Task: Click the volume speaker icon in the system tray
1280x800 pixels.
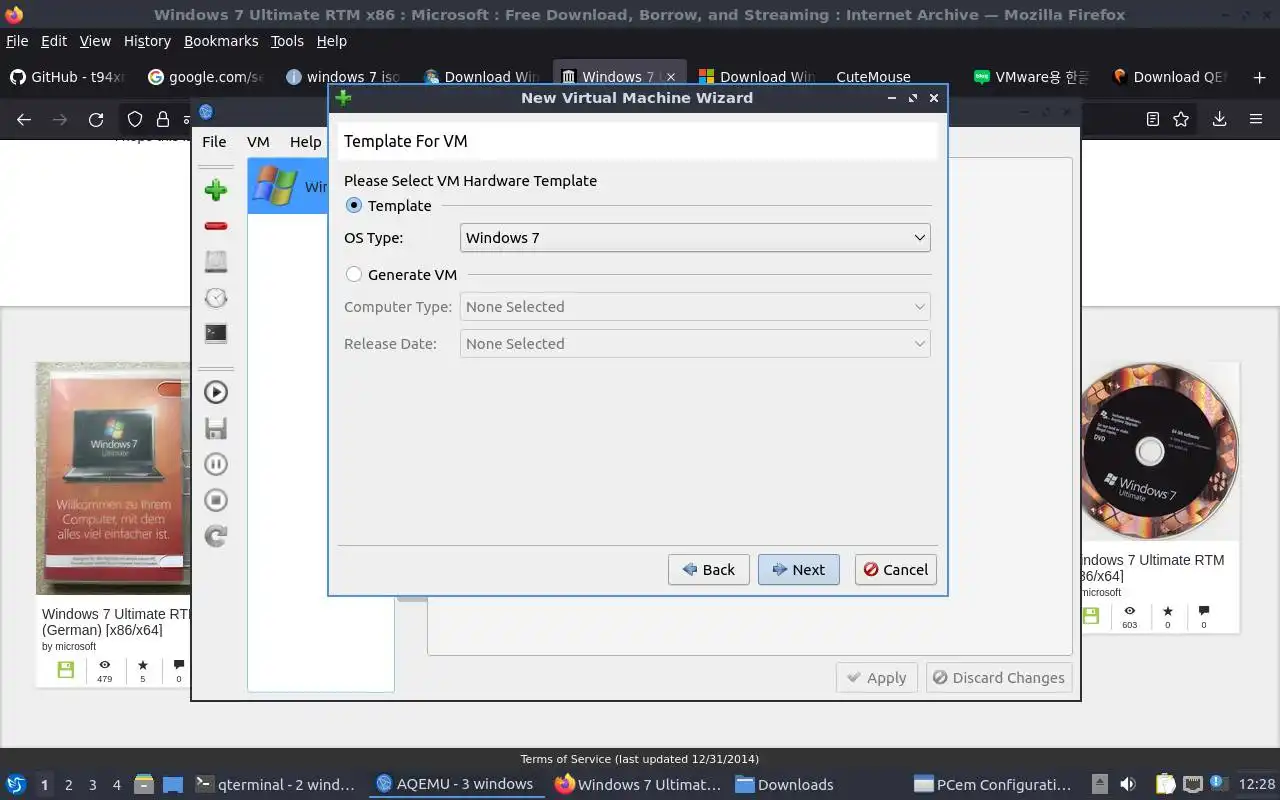Action: click(x=1128, y=784)
